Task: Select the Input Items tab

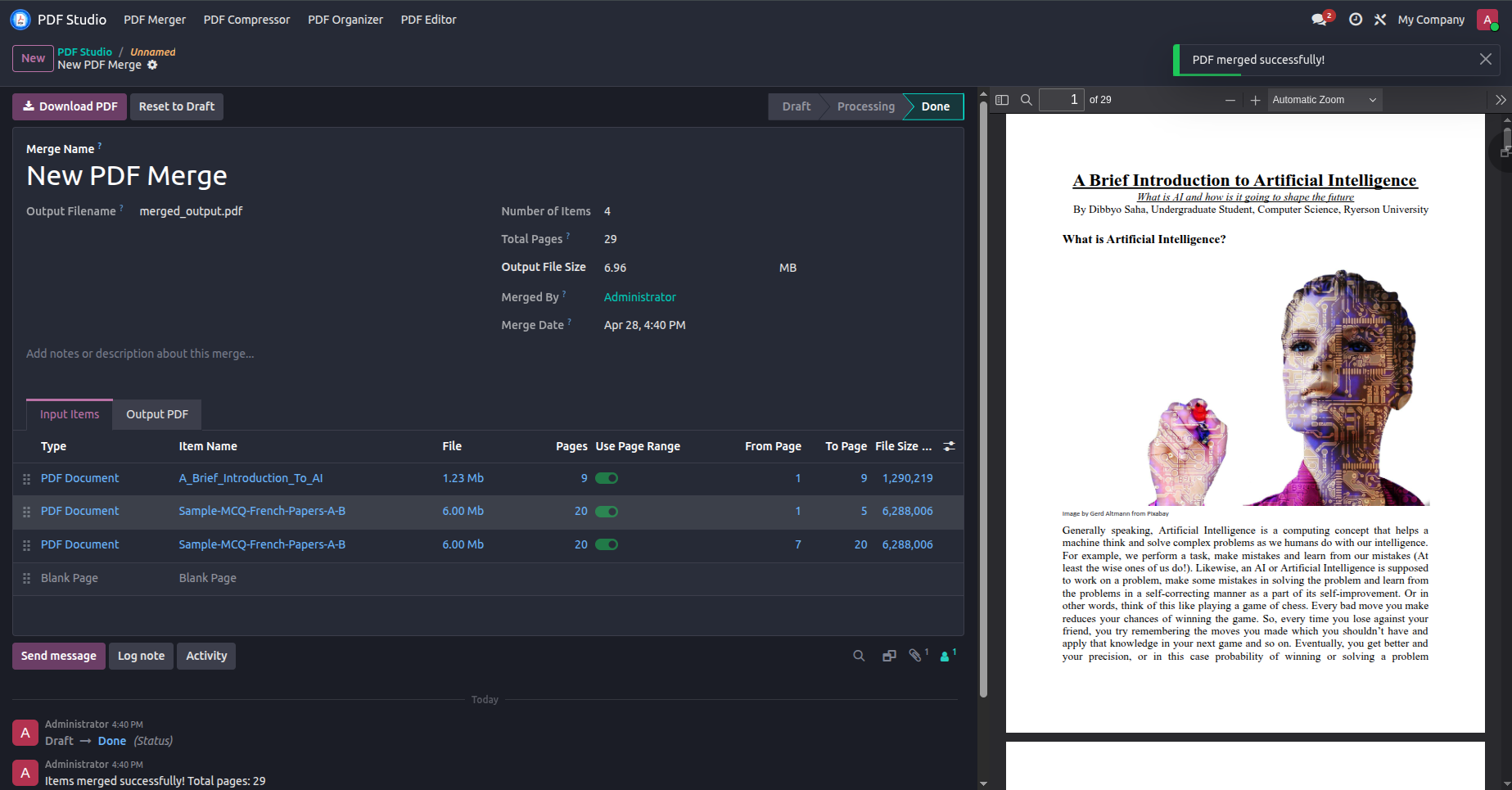Action: [70, 414]
